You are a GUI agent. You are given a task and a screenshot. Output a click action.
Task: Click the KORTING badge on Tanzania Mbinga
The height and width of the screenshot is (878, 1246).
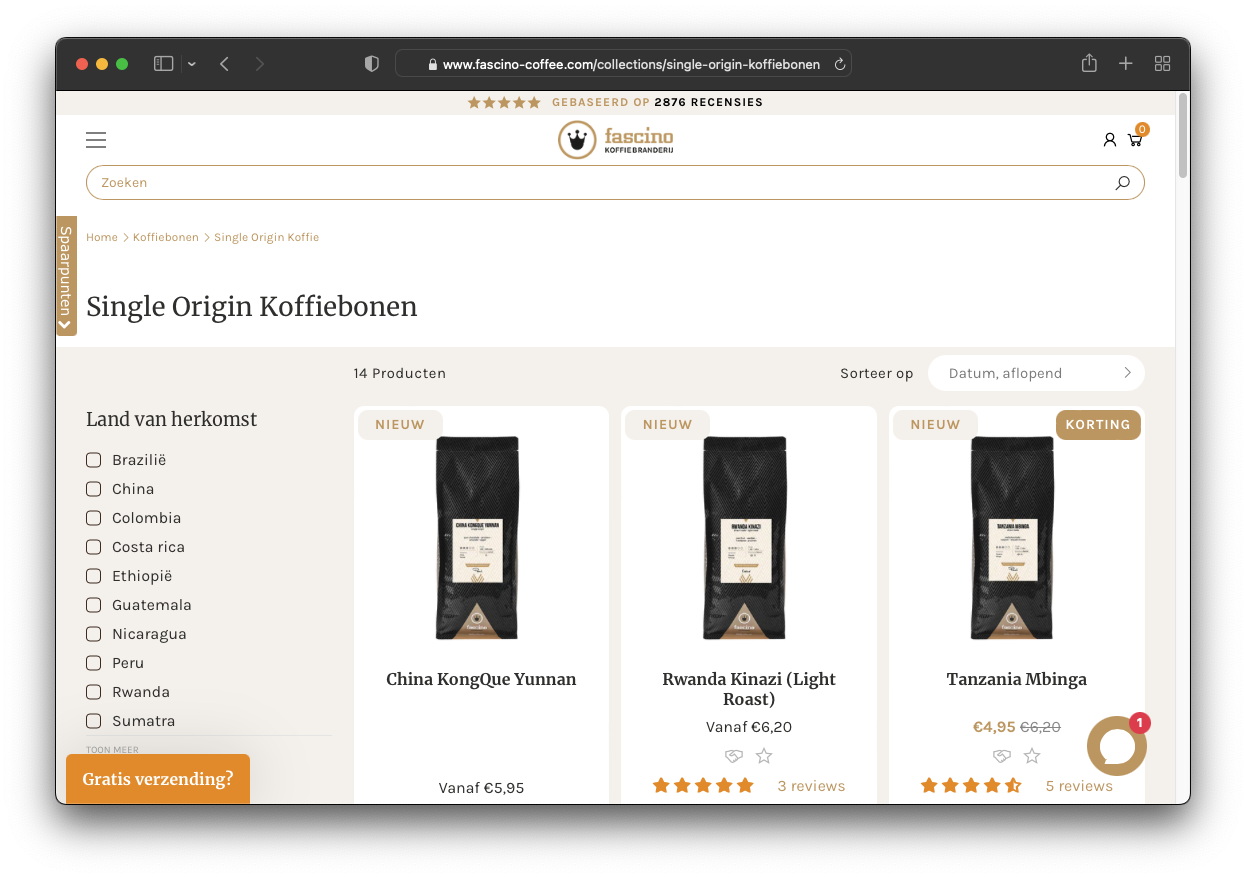coord(1098,424)
